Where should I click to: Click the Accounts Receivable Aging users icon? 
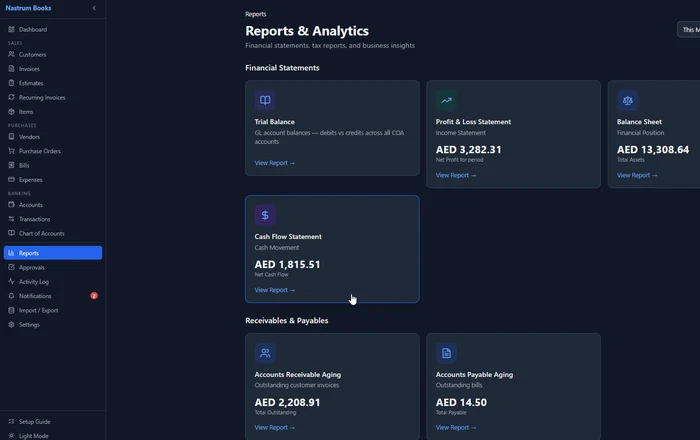point(265,353)
